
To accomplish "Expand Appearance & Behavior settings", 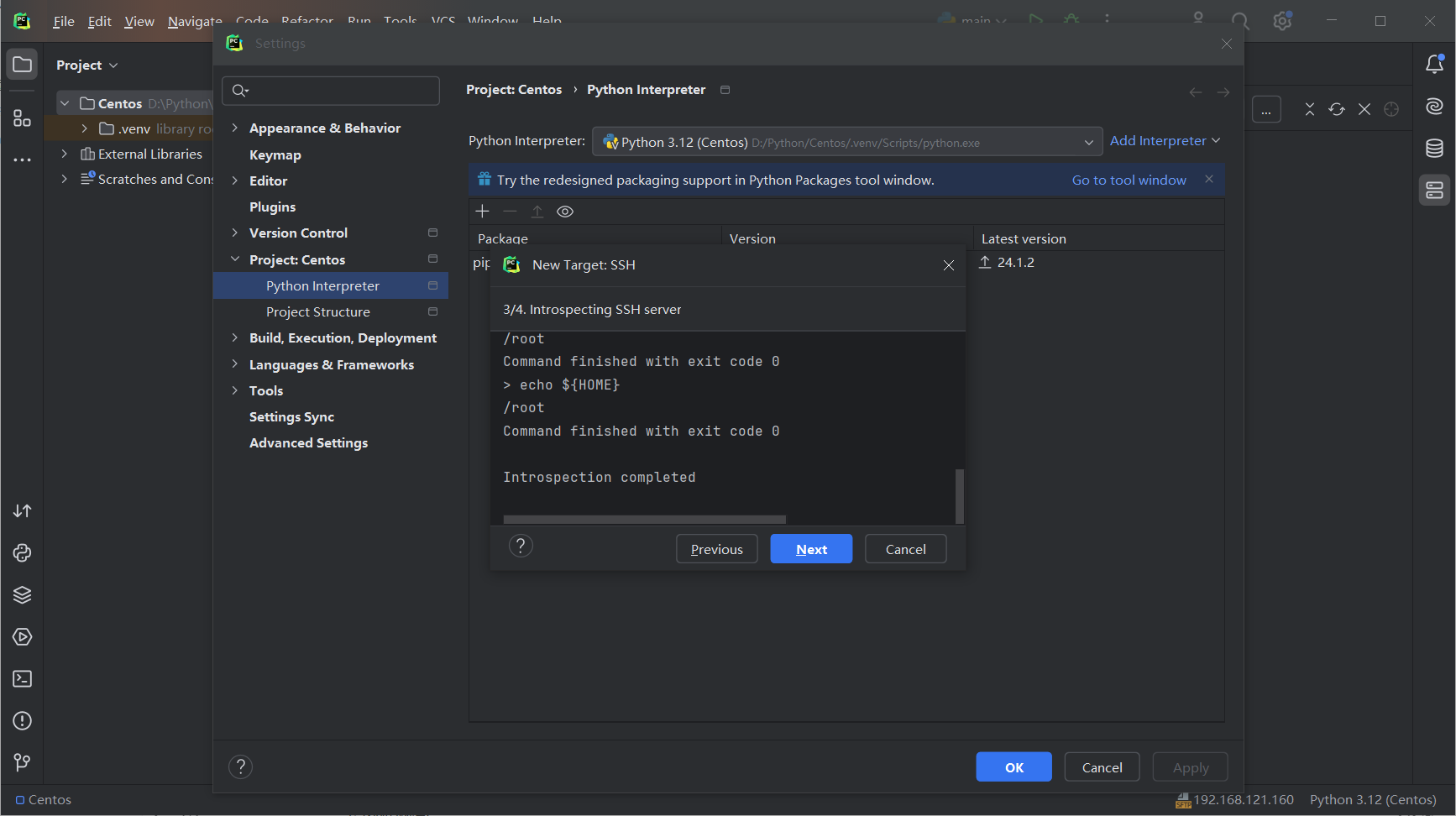I will pos(235,128).
